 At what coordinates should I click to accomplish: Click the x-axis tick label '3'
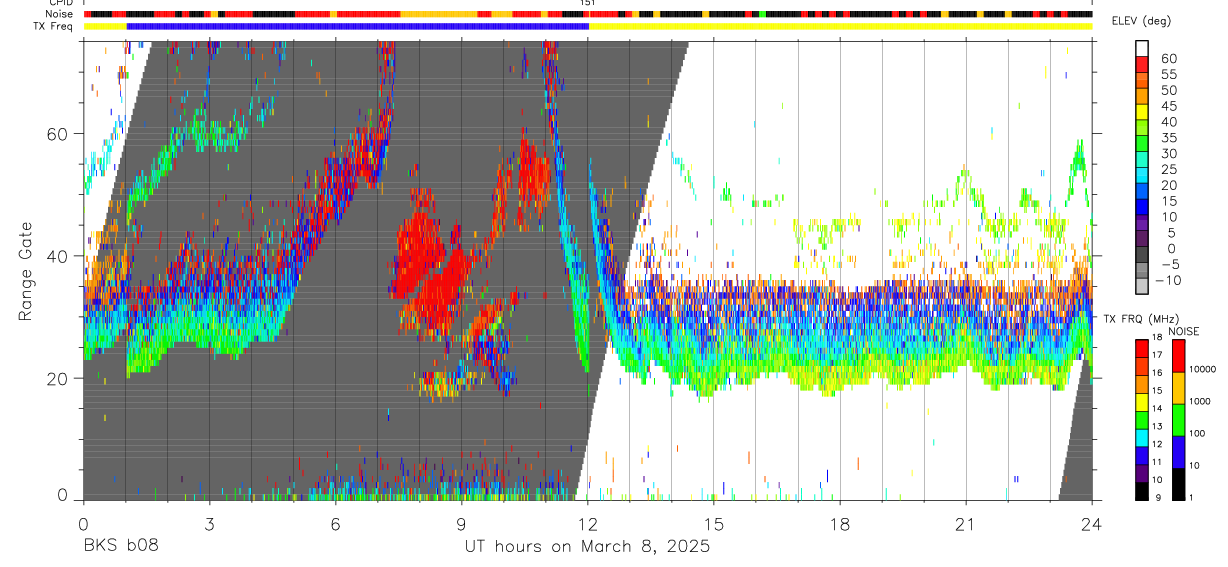pyautogui.click(x=209, y=523)
